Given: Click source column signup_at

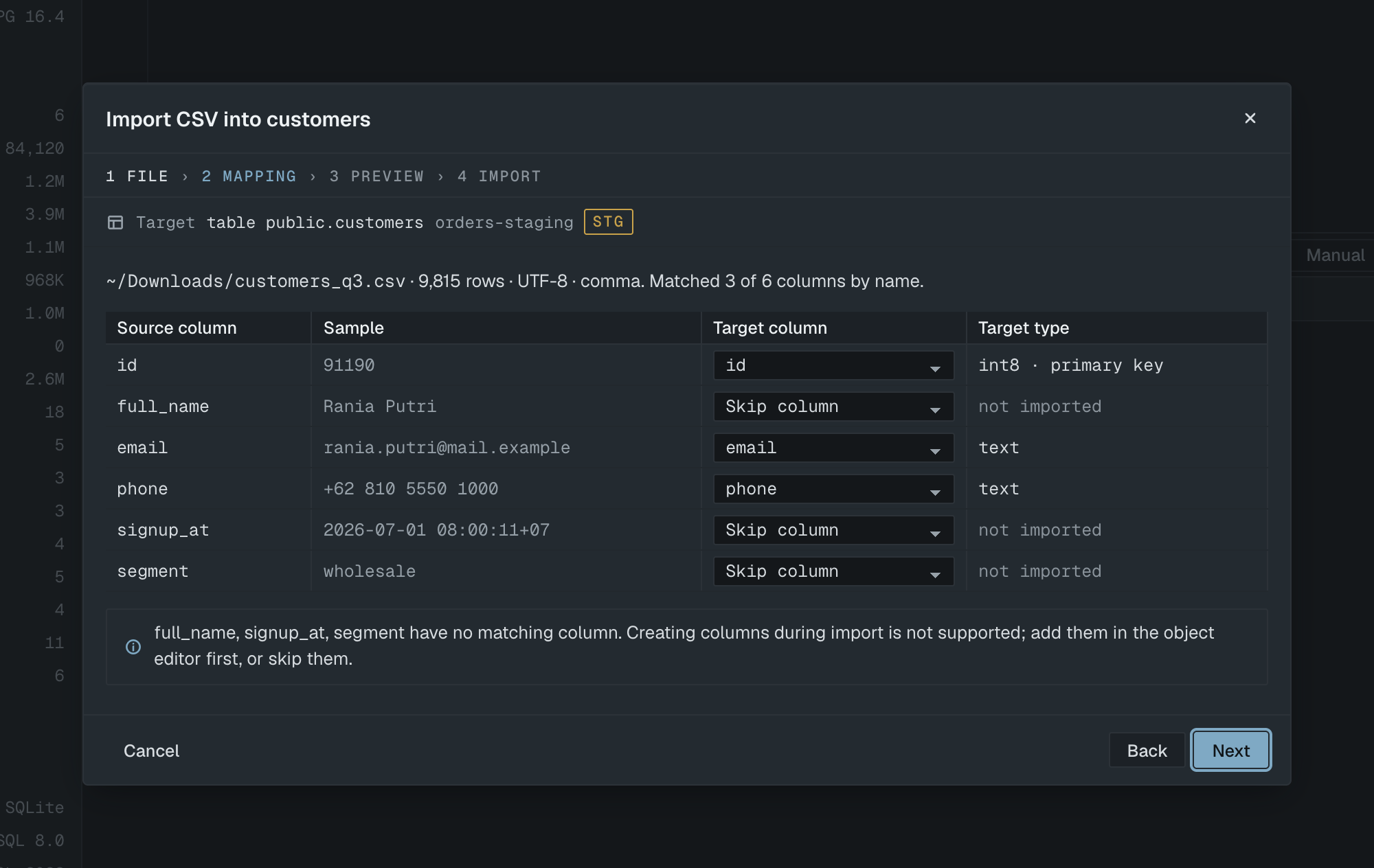Looking at the screenshot, I should coord(163,530).
